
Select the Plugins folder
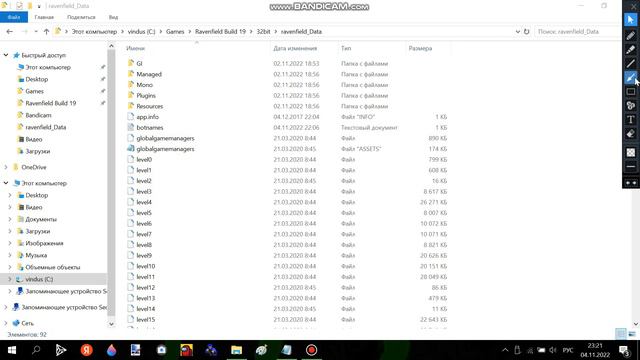(146, 96)
